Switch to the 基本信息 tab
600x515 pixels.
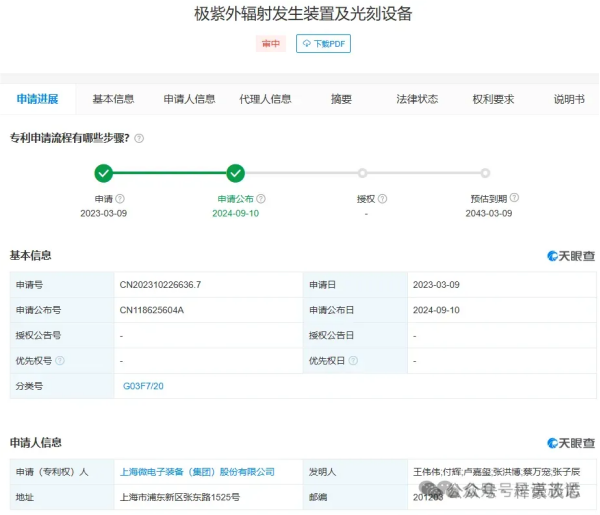pos(113,99)
